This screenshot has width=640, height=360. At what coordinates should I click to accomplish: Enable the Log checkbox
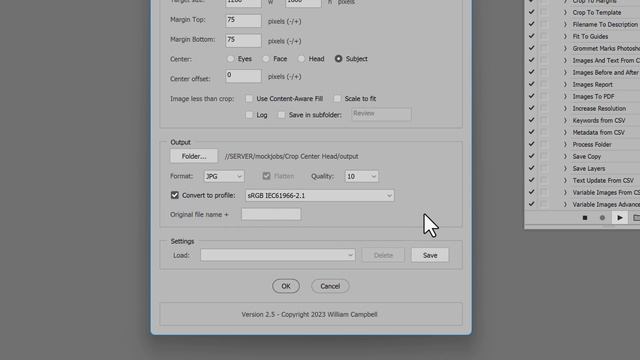(x=249, y=115)
